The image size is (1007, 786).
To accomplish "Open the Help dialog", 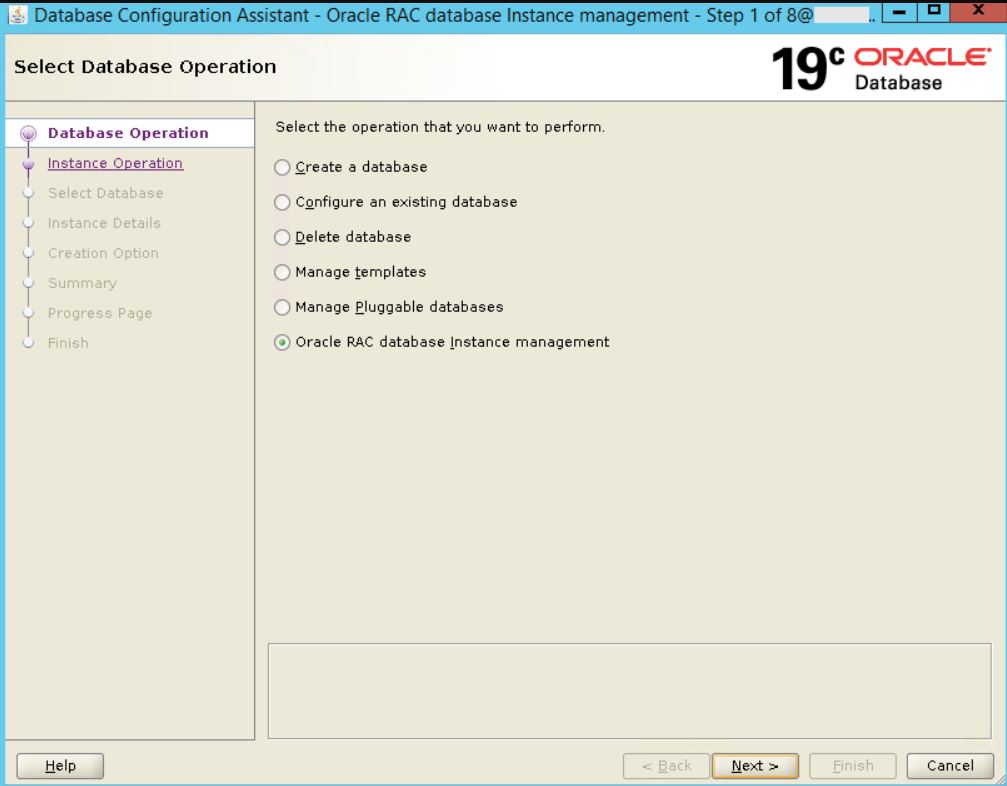I will tap(60, 765).
